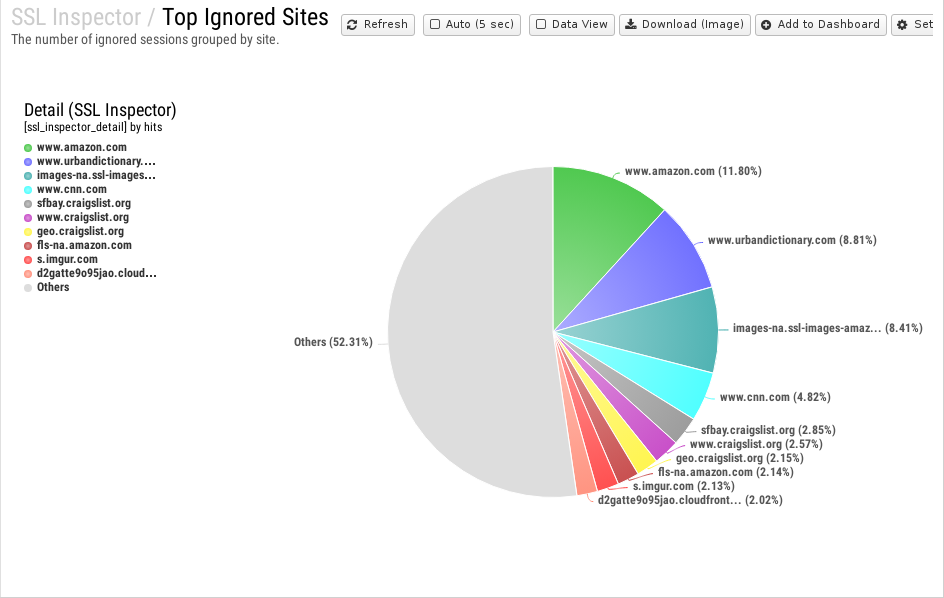Click Add to Dashboard button
The image size is (944, 598).
click(x=821, y=25)
